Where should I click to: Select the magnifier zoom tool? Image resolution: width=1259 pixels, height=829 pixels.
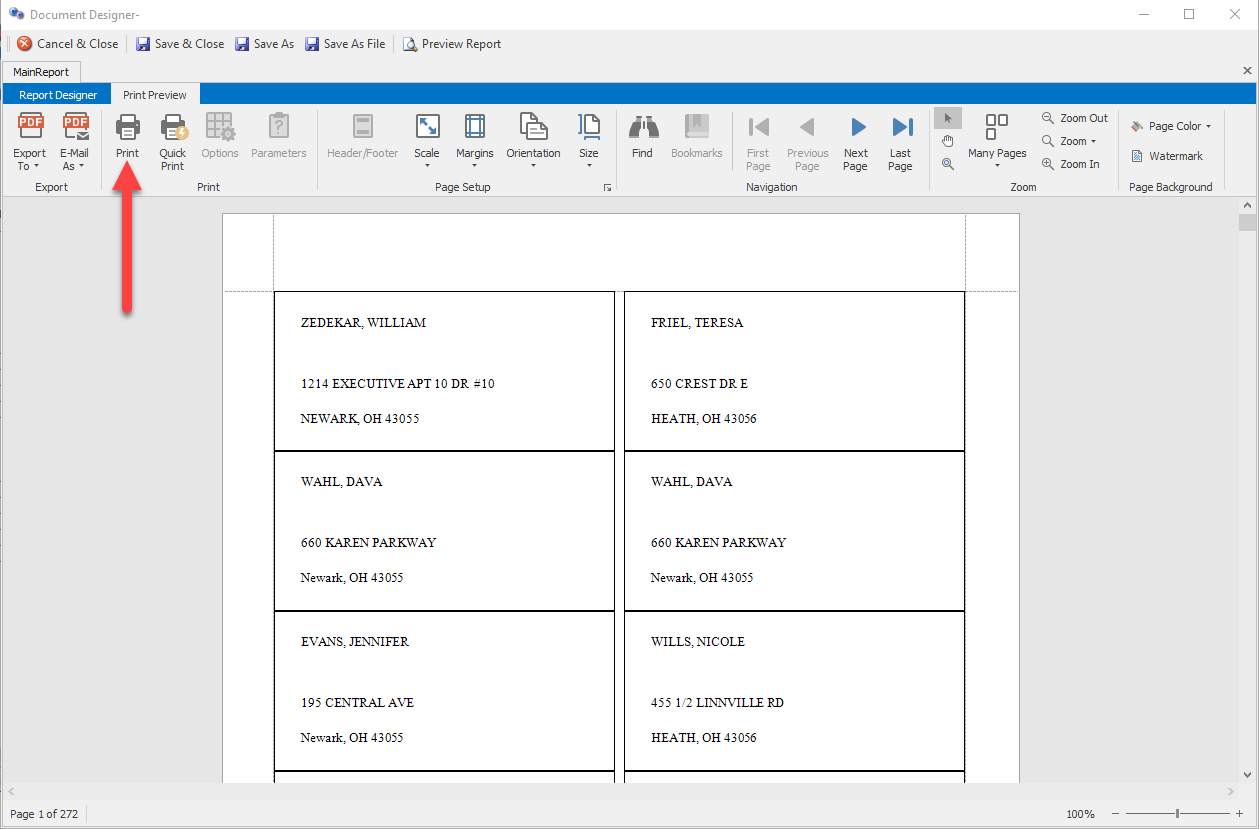[948, 164]
